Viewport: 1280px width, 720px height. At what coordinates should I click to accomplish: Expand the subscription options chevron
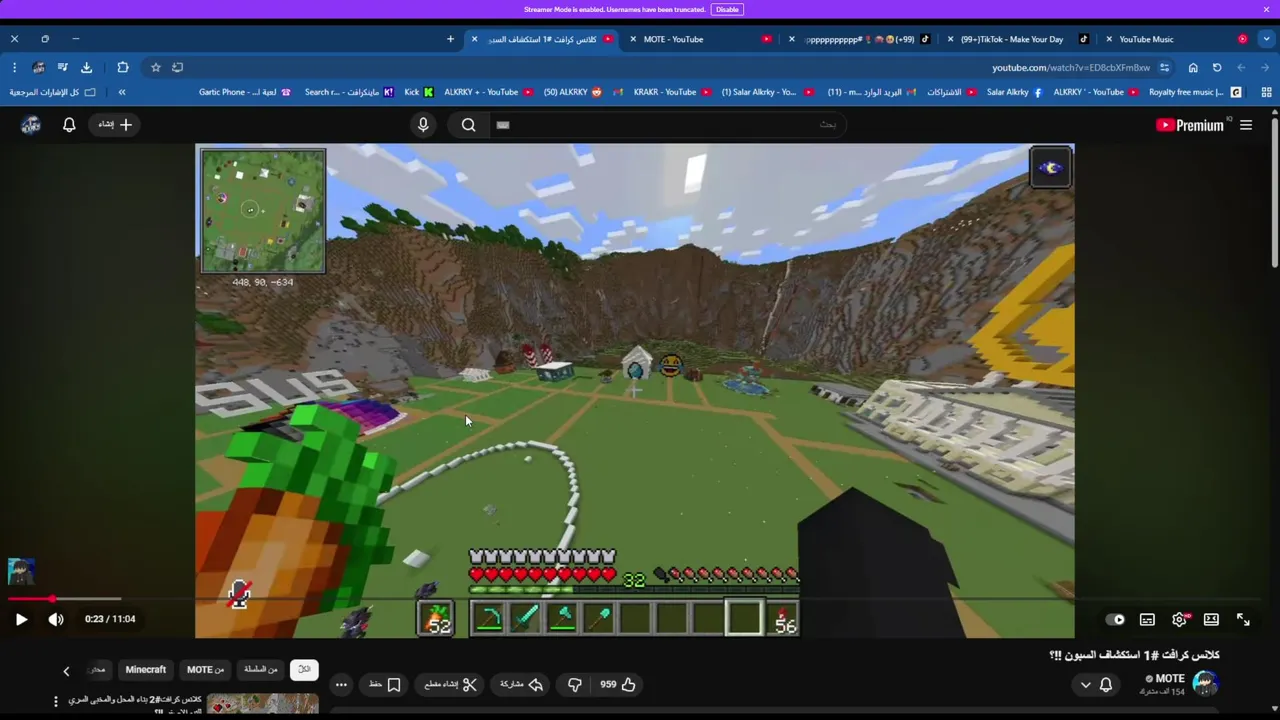tap(1086, 685)
